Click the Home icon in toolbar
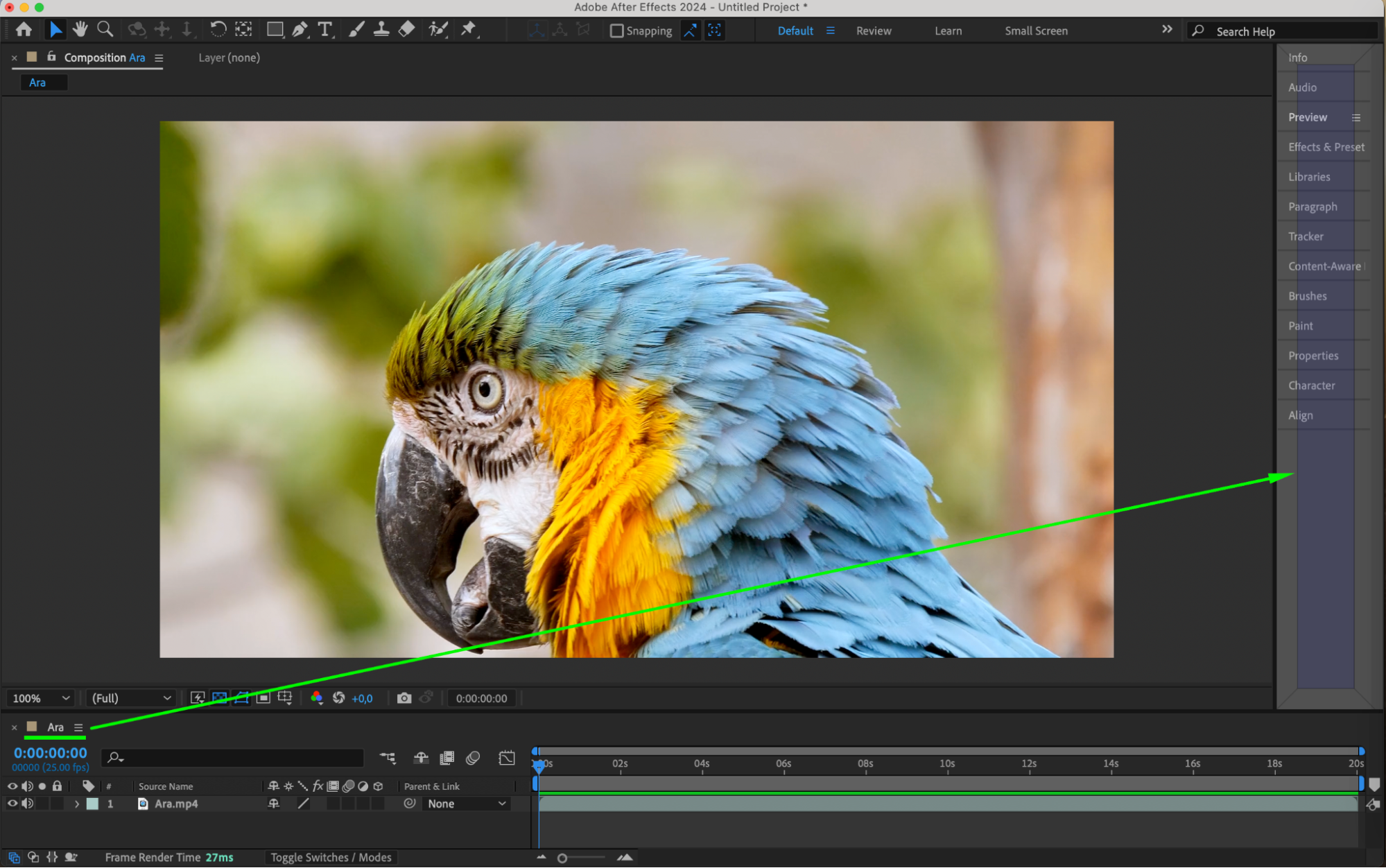Image resolution: width=1386 pixels, height=868 pixels. point(24,29)
